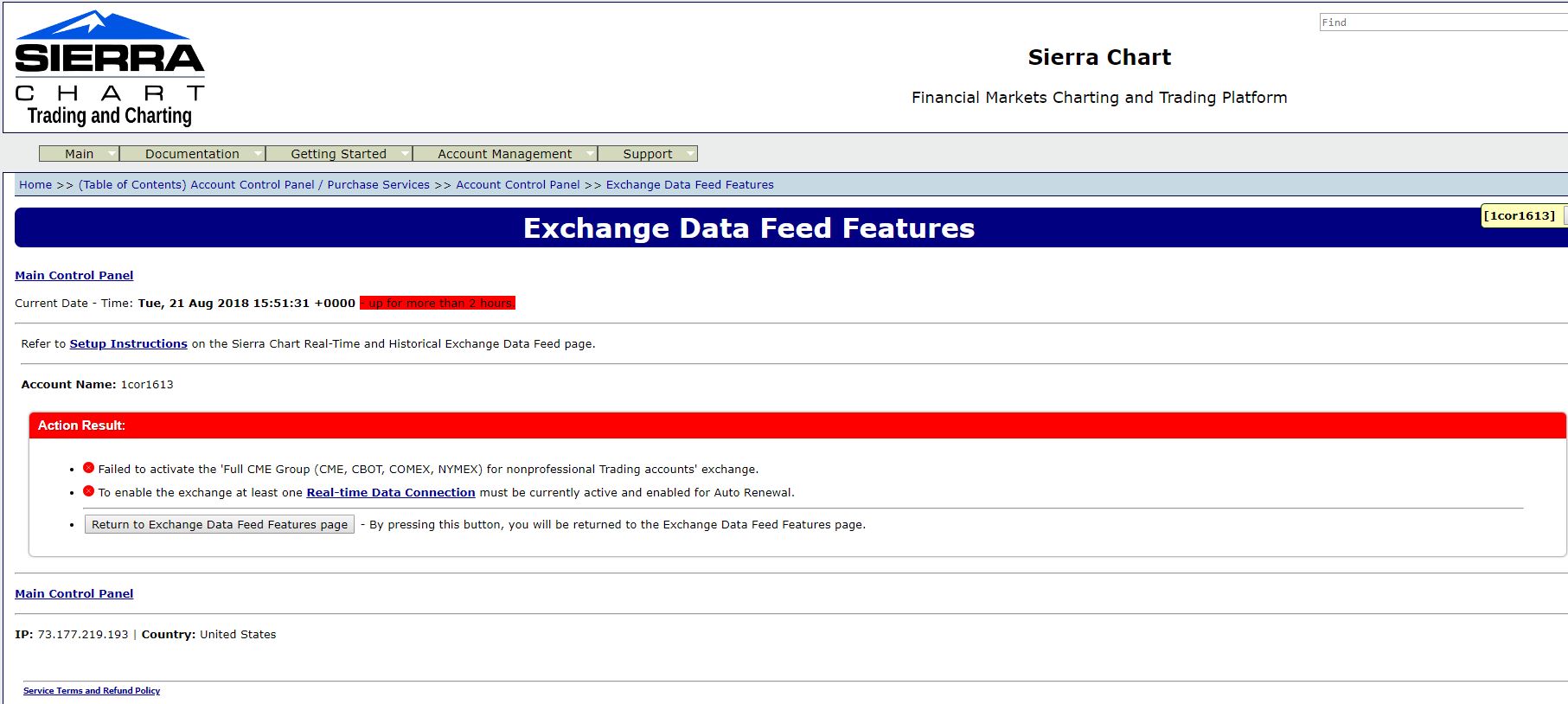Click the date text 'Tue, 21 Aug 2018 15:51:31 +0000'

pos(246,304)
